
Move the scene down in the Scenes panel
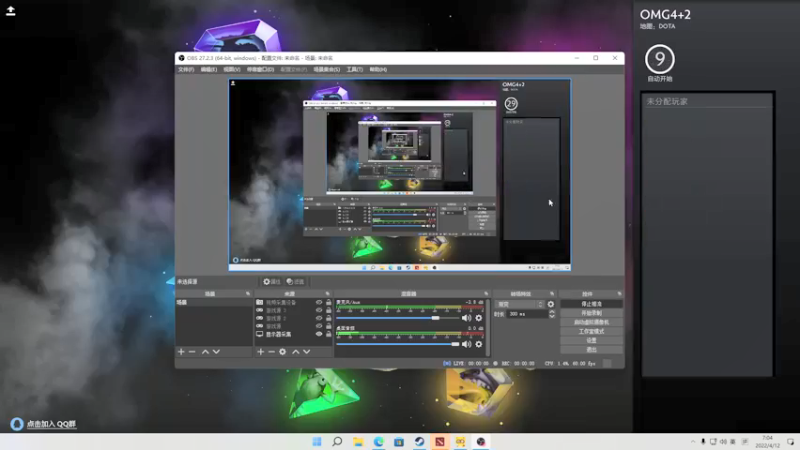[216, 352]
